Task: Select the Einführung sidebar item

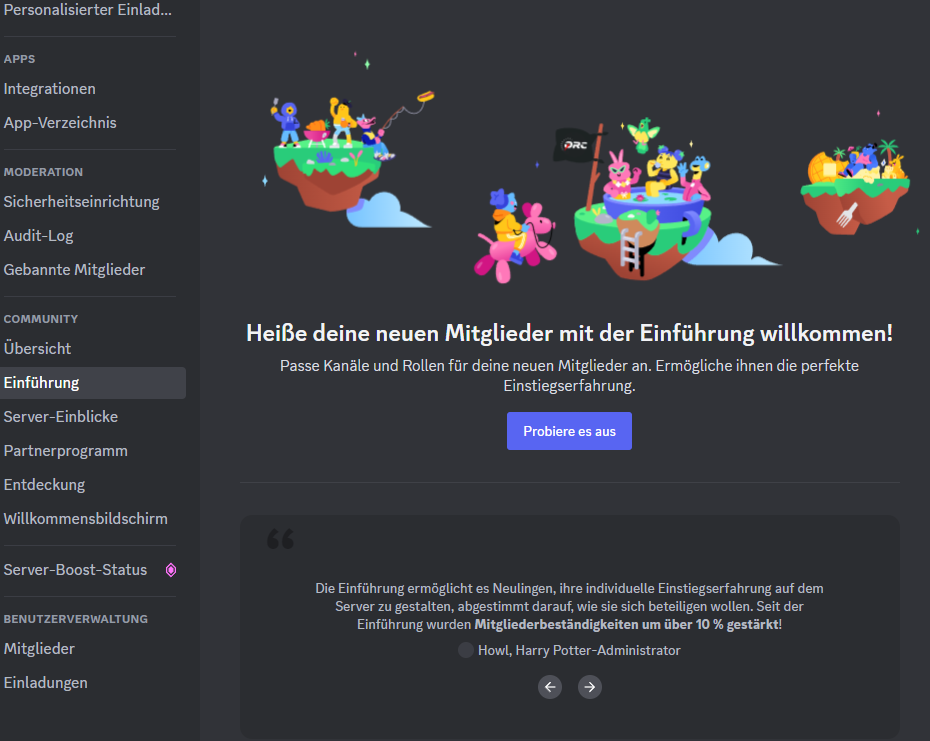Action: (x=93, y=383)
